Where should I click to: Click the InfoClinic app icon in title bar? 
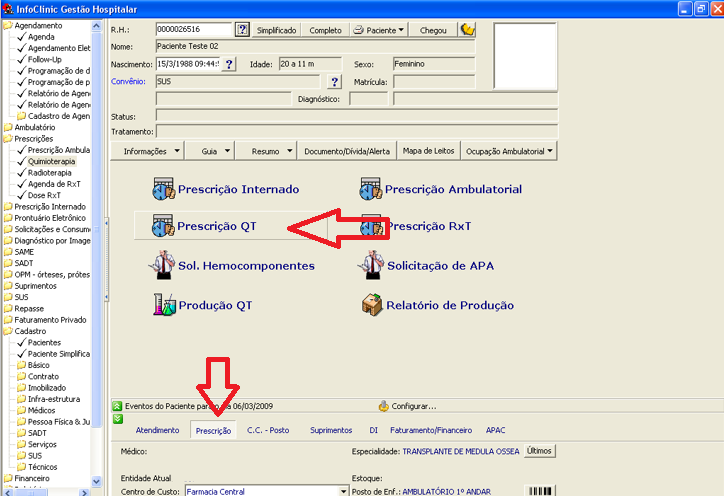pos(8,8)
